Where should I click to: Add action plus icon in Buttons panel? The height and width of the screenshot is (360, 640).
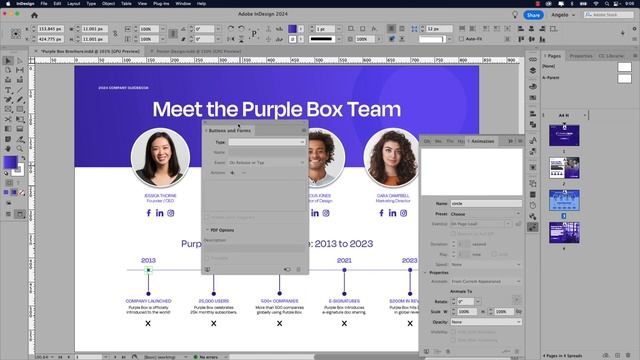(x=232, y=173)
